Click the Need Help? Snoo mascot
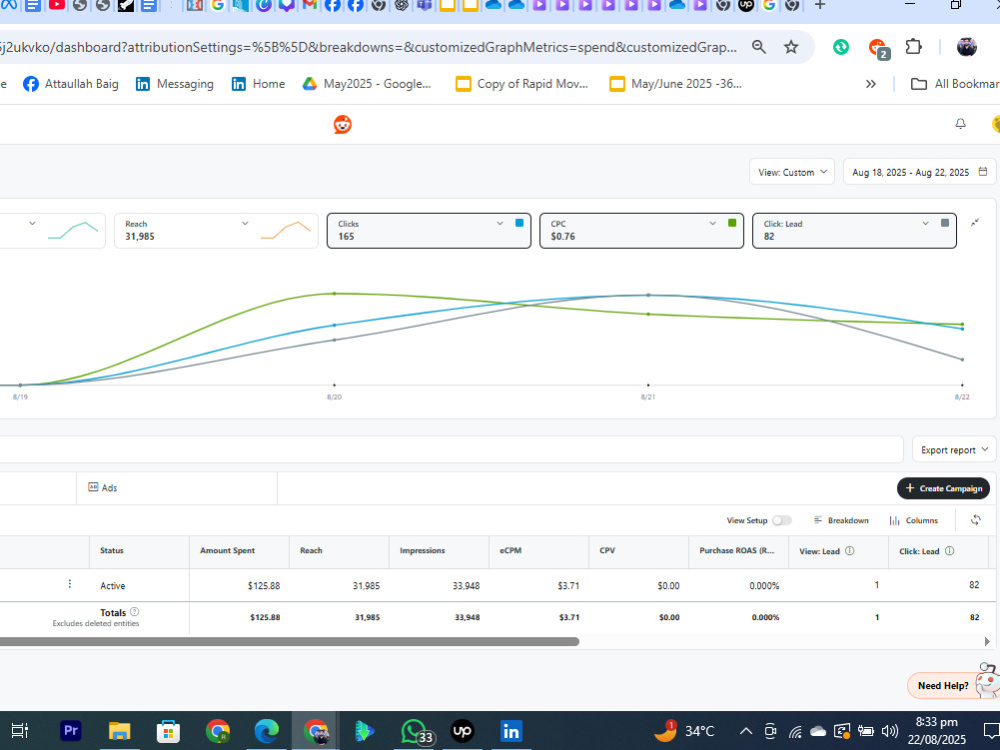Viewport: 1000px width, 750px height. (x=988, y=681)
